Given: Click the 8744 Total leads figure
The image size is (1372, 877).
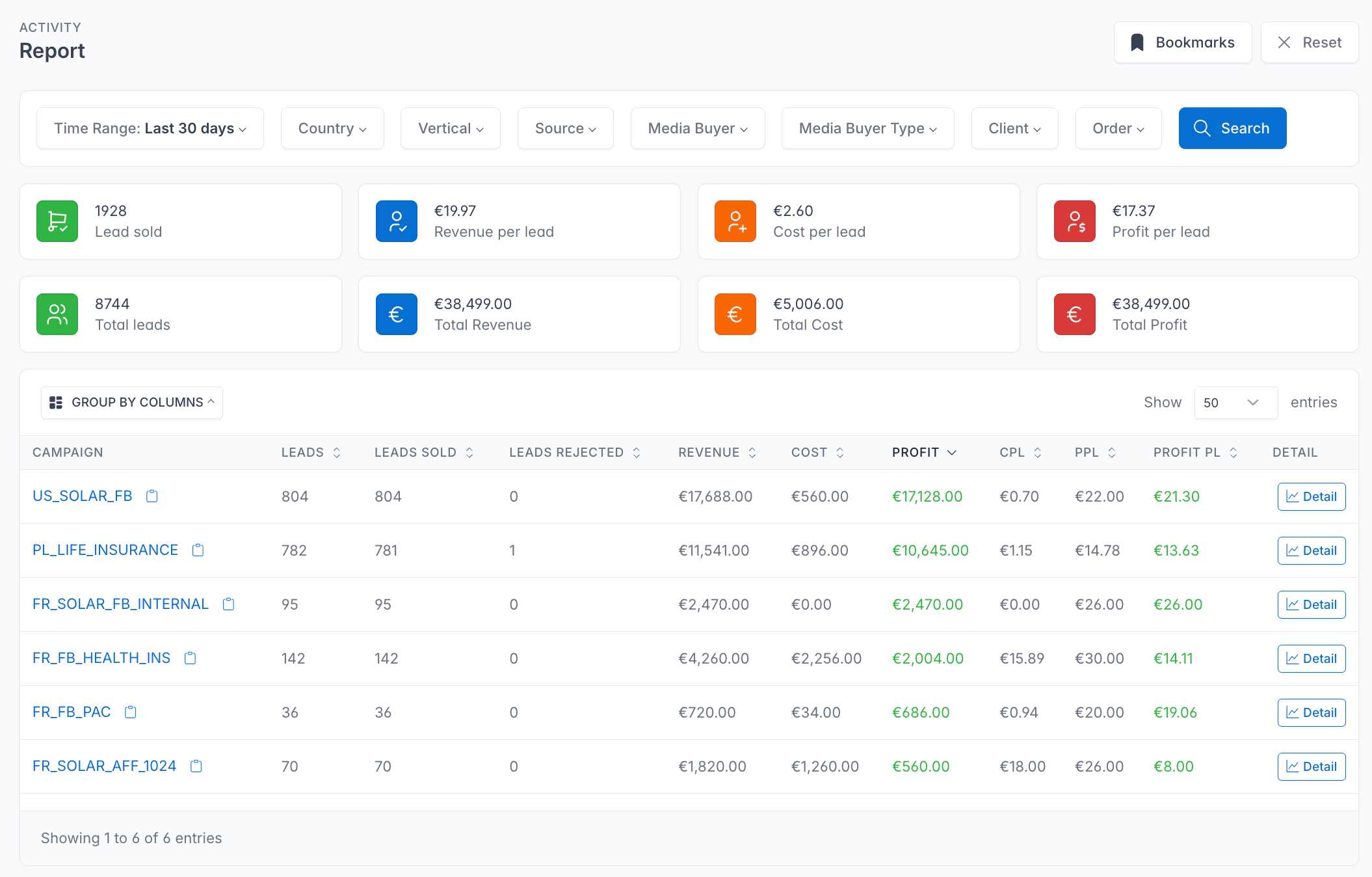Looking at the screenshot, I should (x=112, y=304).
